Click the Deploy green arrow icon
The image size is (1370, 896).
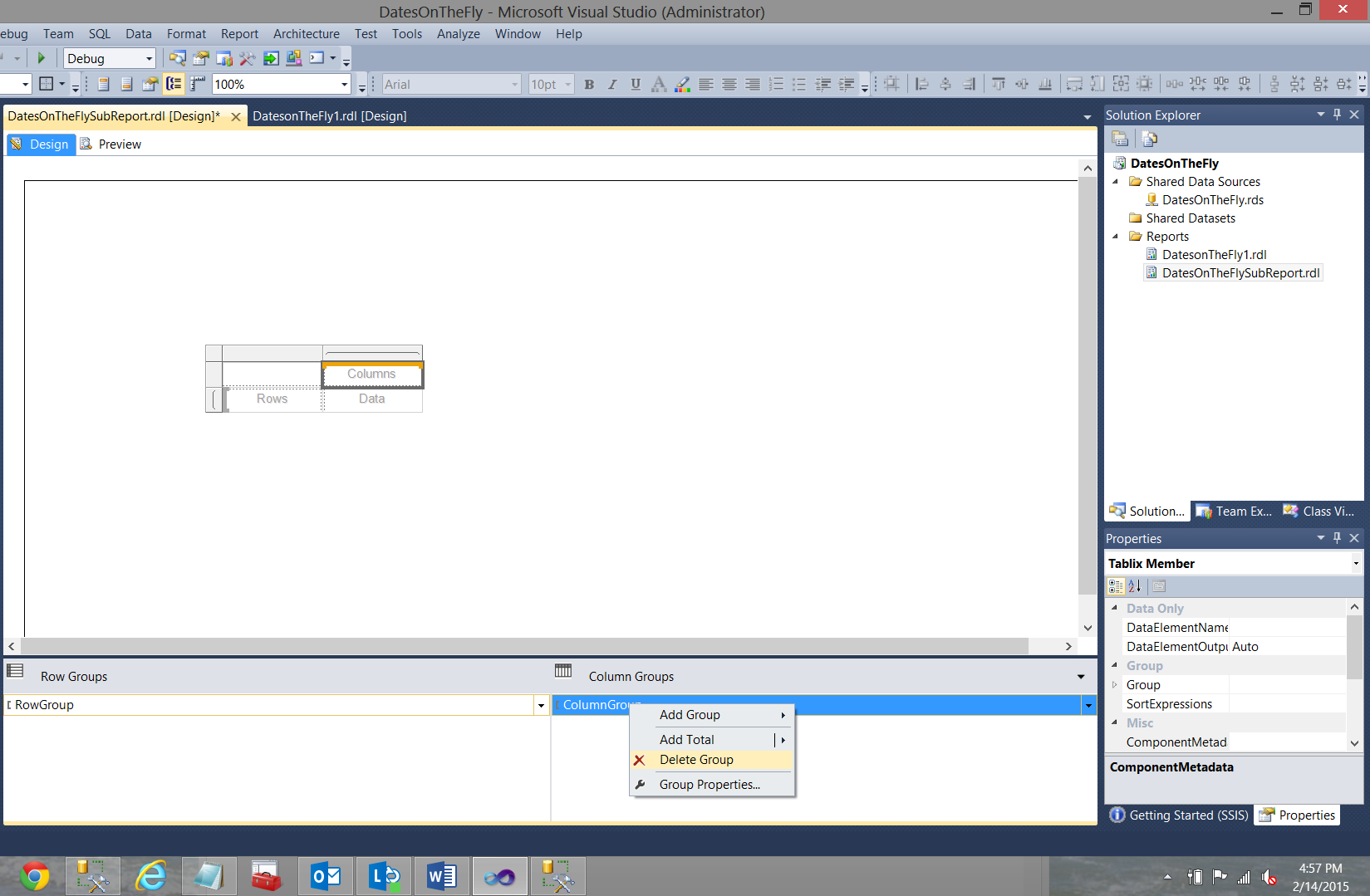[x=270, y=58]
